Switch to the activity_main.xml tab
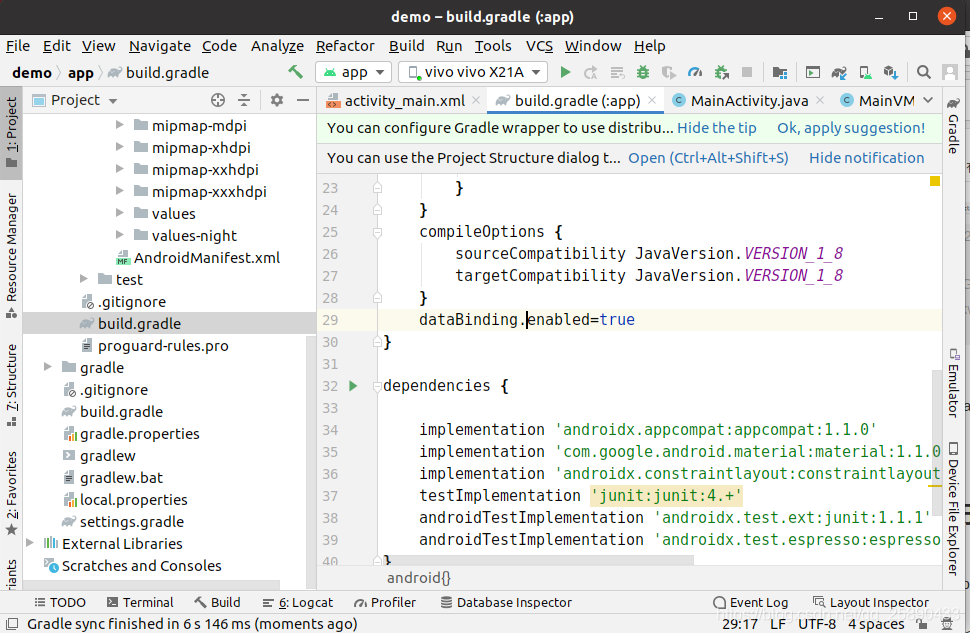This screenshot has height=633, width=970. click(404, 100)
